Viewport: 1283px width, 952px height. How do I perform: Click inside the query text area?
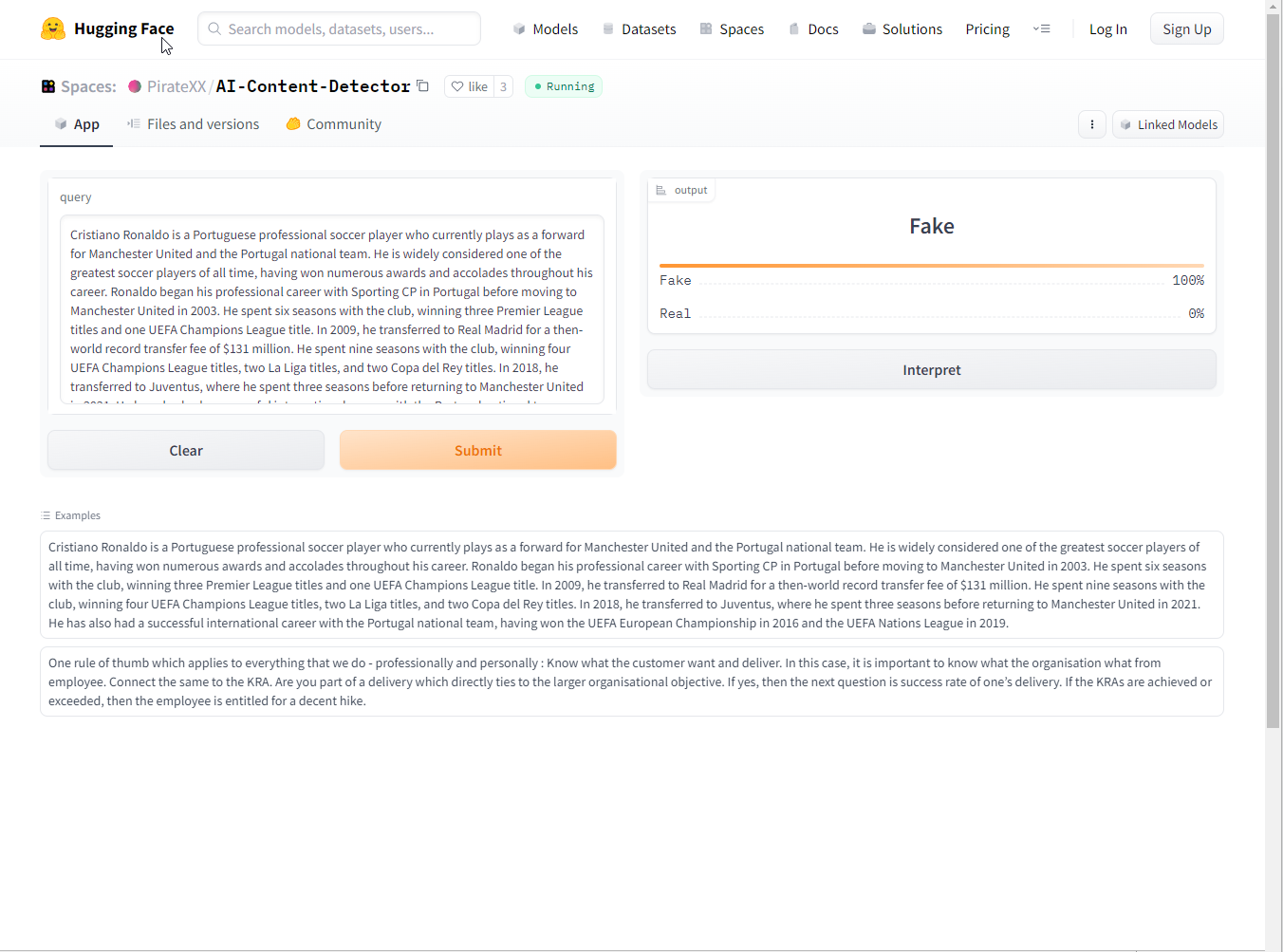click(332, 309)
